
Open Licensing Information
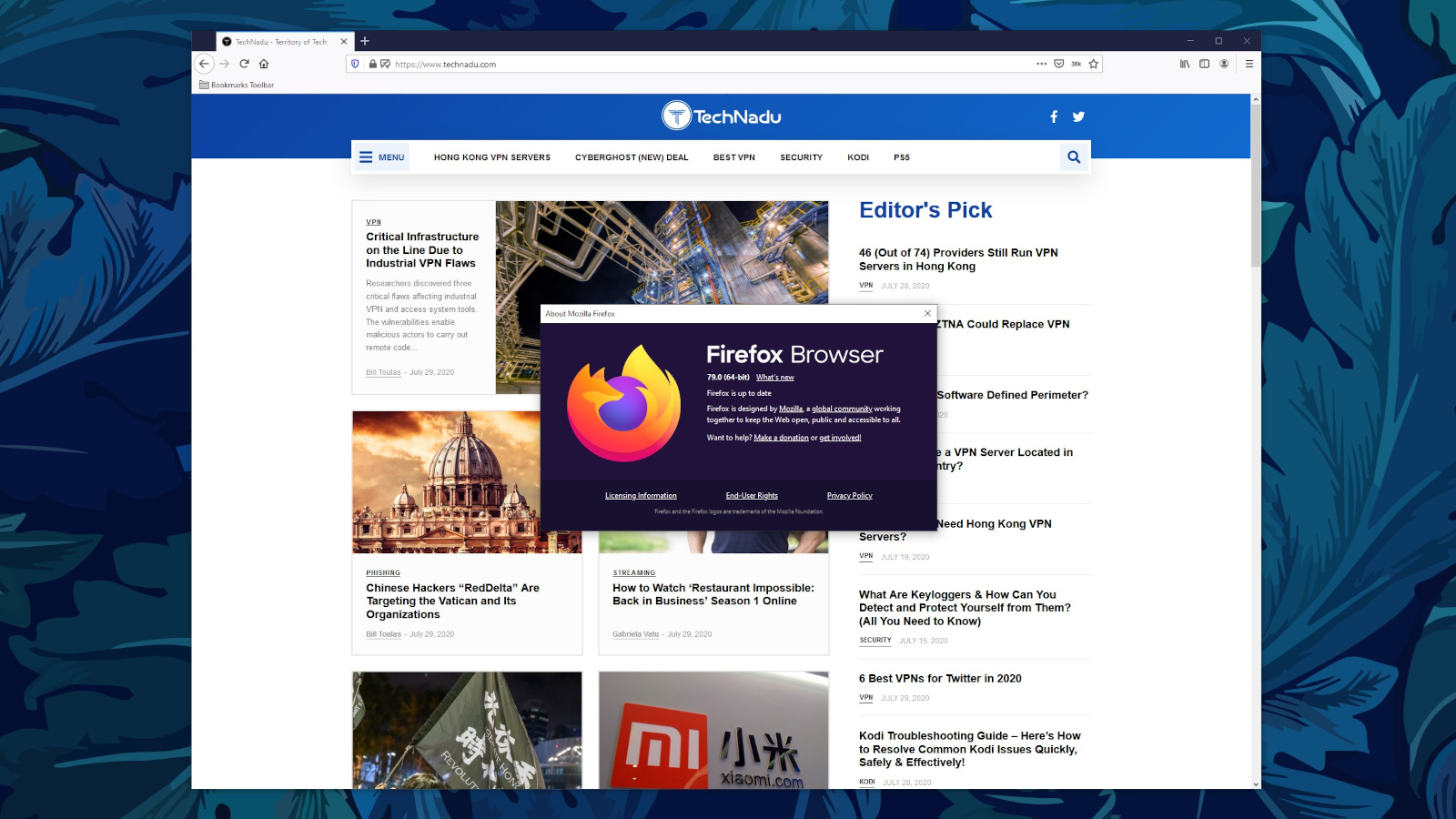(x=641, y=496)
